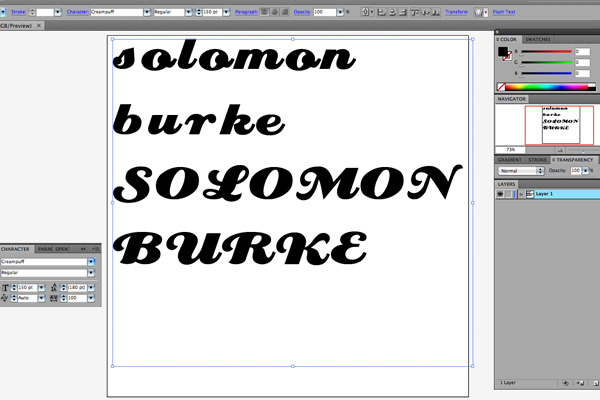The width and height of the screenshot is (600, 400).
Task: Expand Regular font style dropdown in control bar
Action: point(188,12)
